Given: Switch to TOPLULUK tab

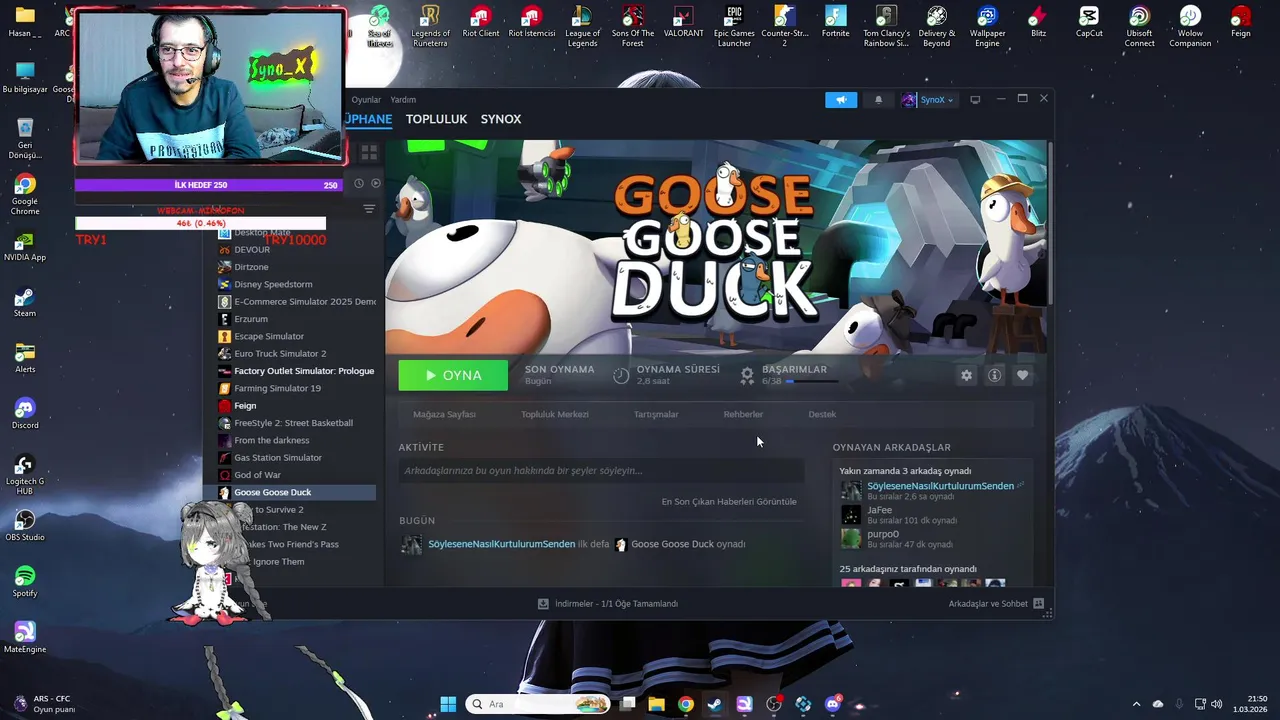Looking at the screenshot, I should 436,119.
